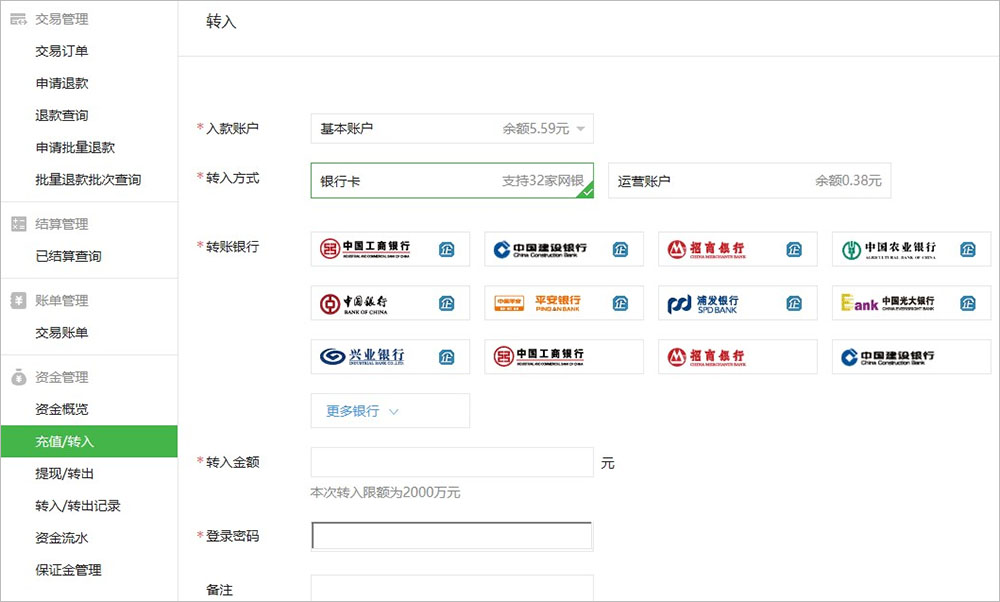1000x602 pixels.
Task: Click the 账单管理 section icon
Action: 18,300
